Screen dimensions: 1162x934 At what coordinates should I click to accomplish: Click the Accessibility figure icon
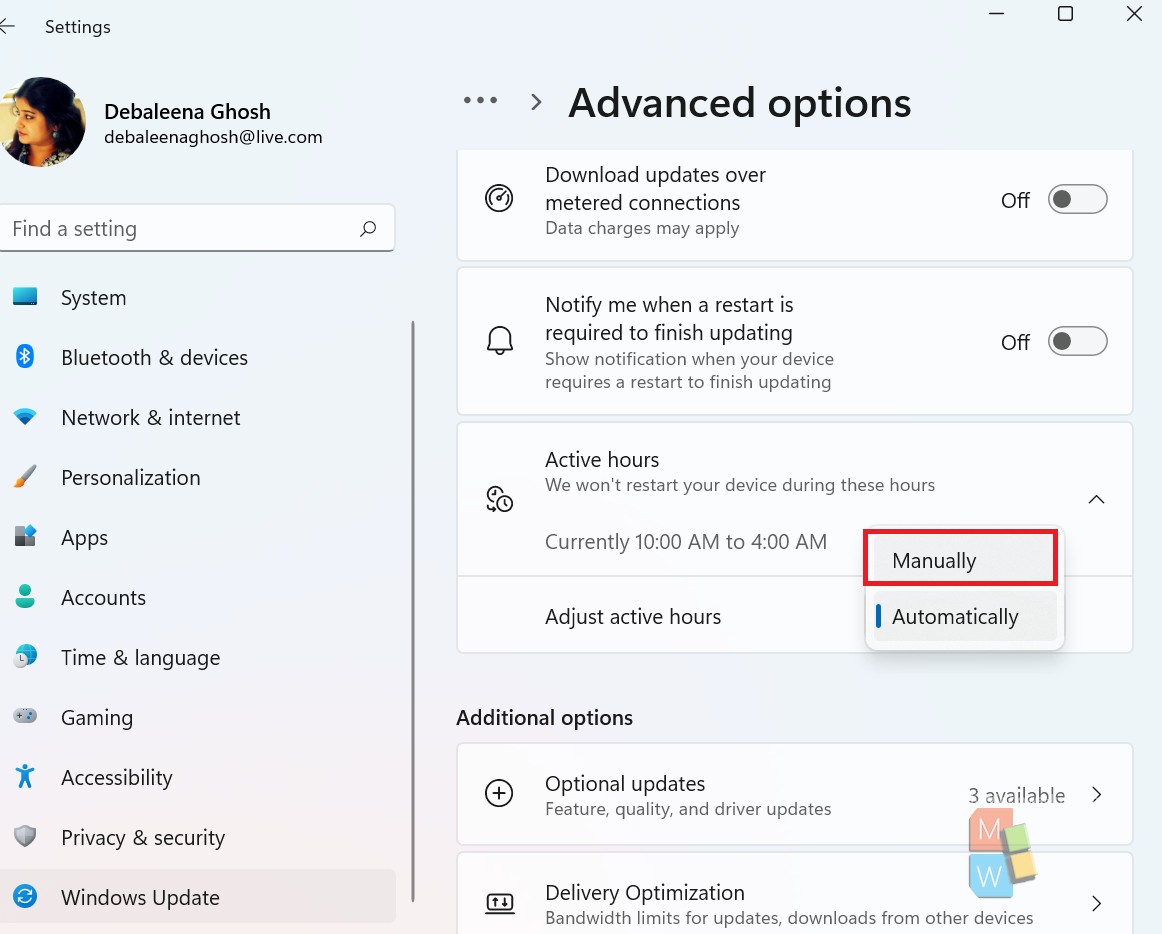tap(25, 777)
